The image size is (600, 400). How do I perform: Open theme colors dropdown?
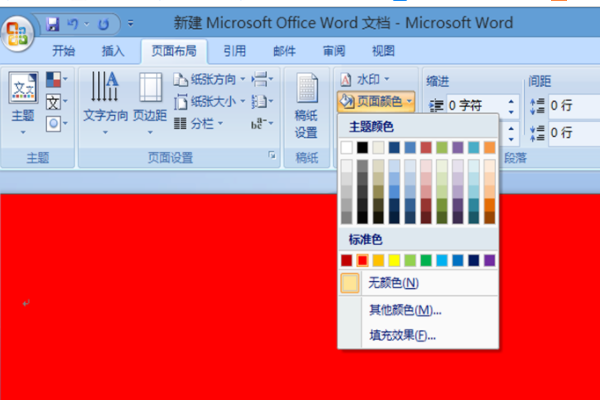[56, 80]
